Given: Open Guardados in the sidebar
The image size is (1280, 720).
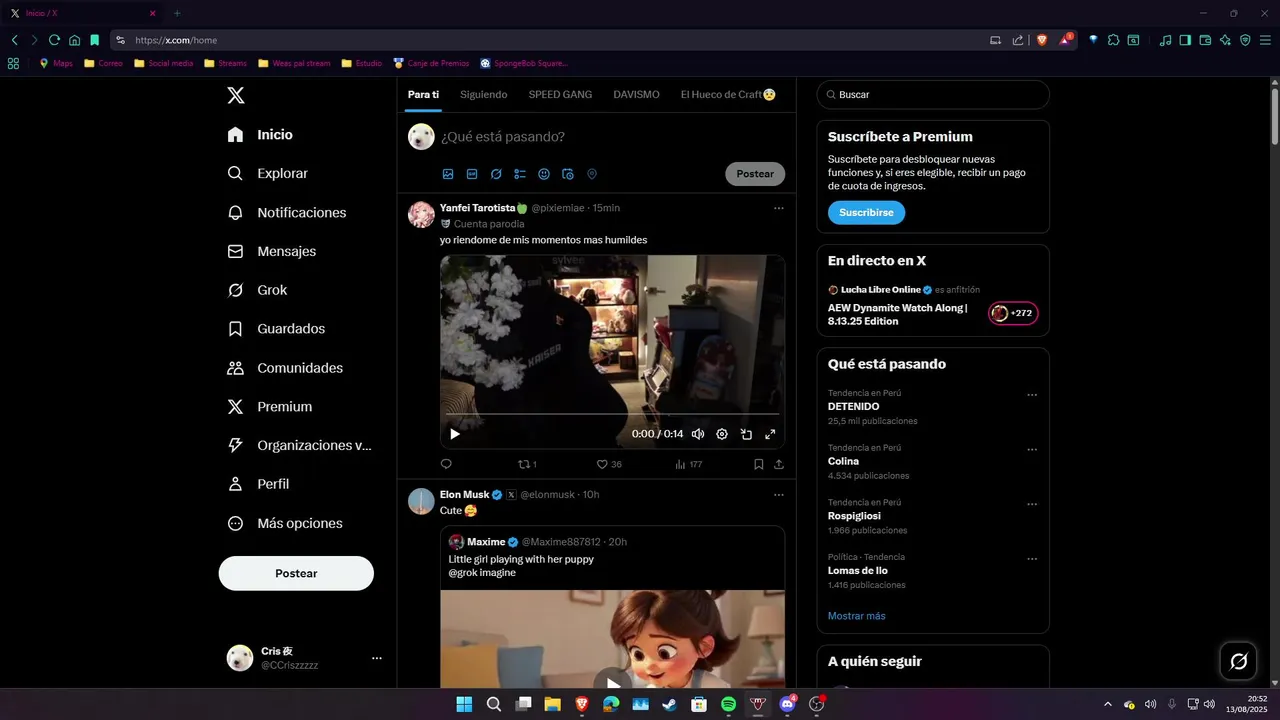Looking at the screenshot, I should [x=276, y=328].
